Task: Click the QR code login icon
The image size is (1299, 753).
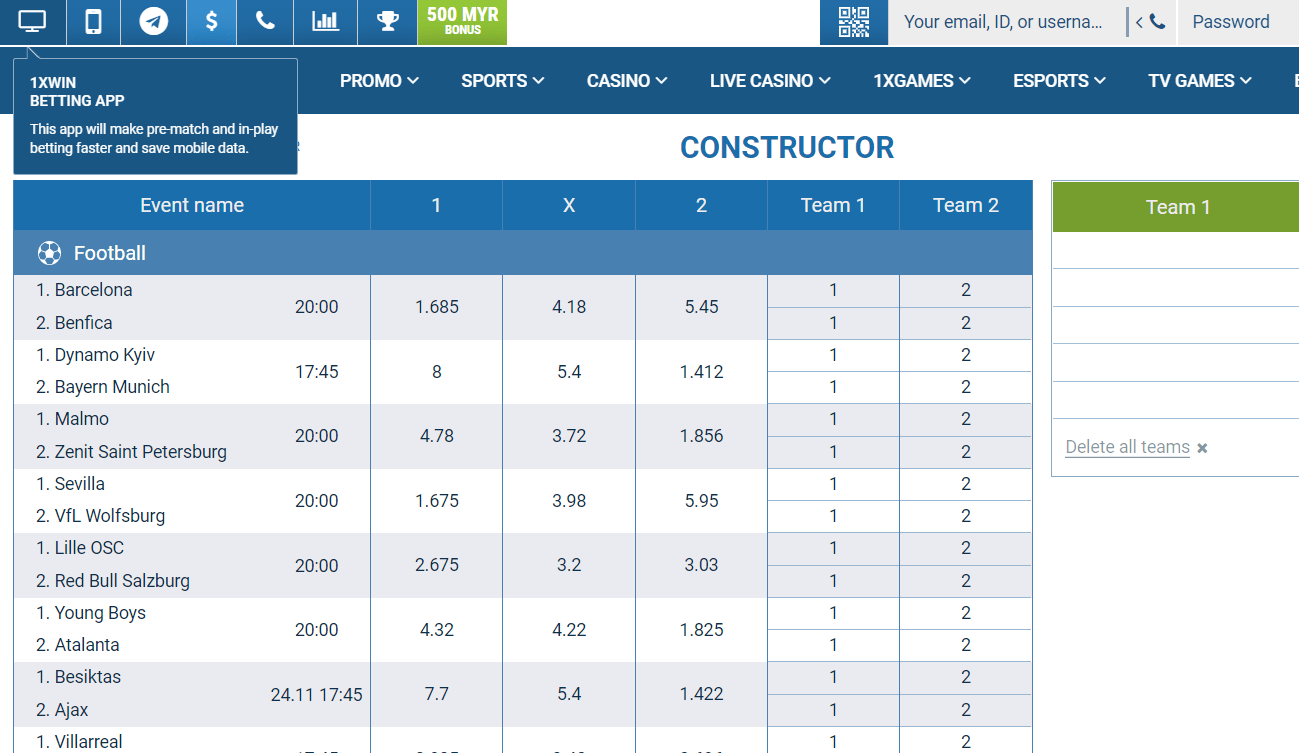Action: 854,22
